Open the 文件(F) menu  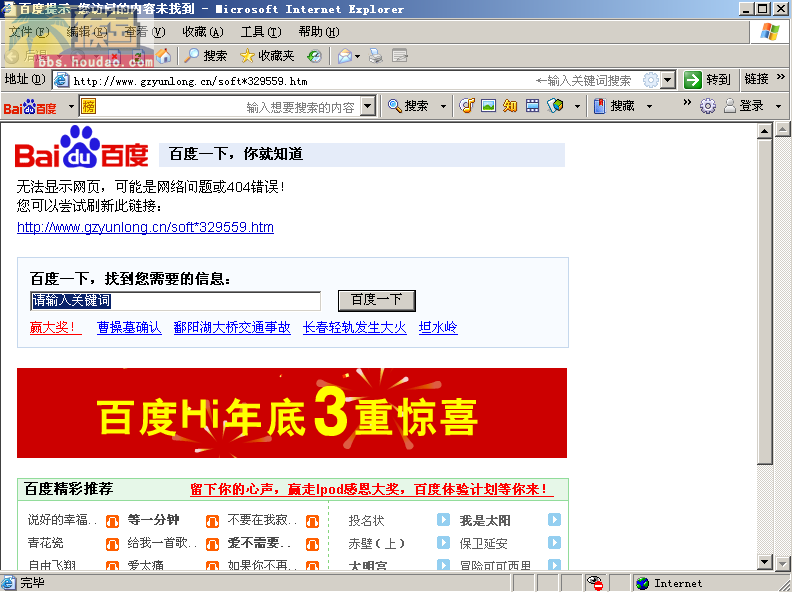coord(29,32)
